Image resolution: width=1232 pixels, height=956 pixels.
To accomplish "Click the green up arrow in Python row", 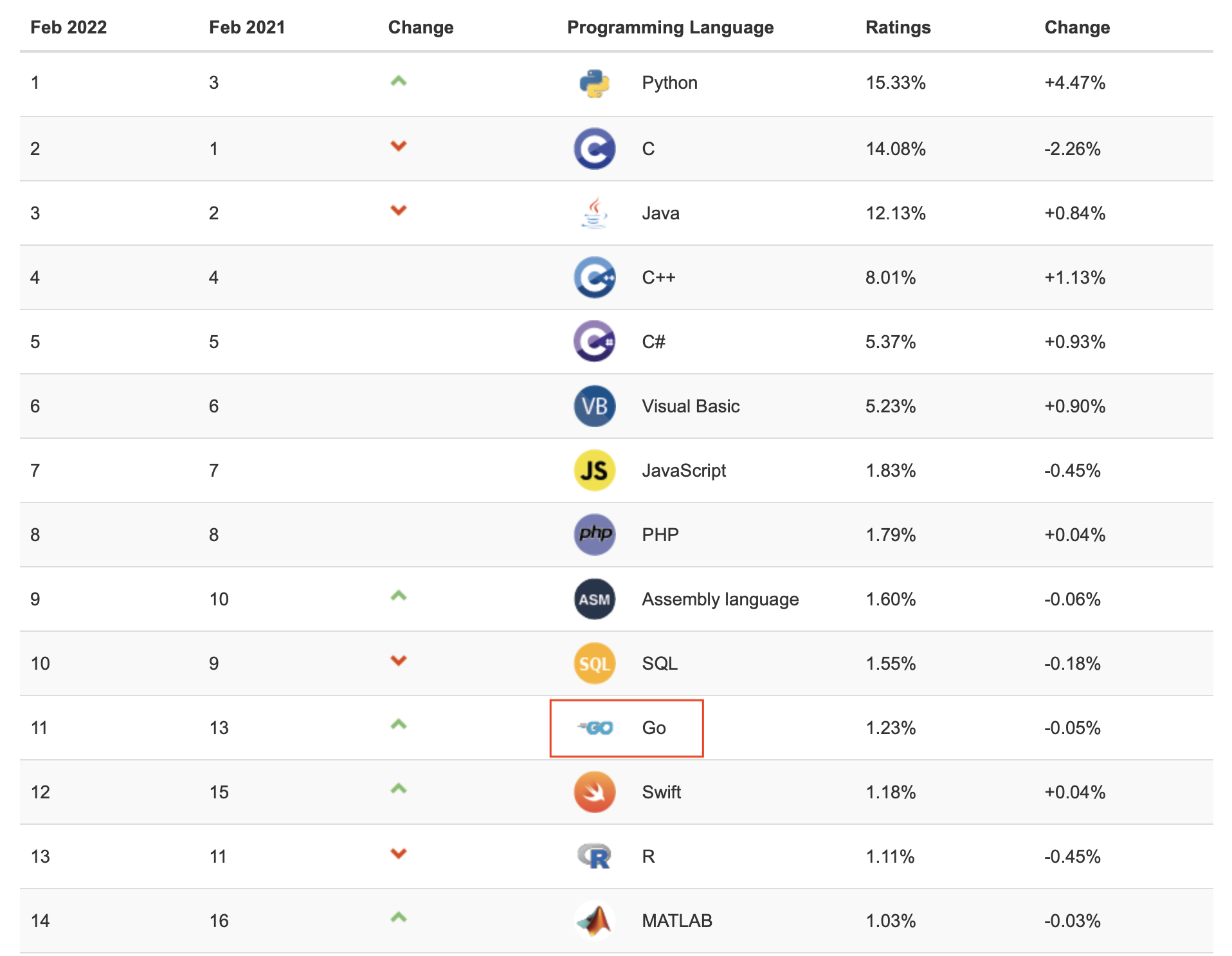I will (399, 81).
